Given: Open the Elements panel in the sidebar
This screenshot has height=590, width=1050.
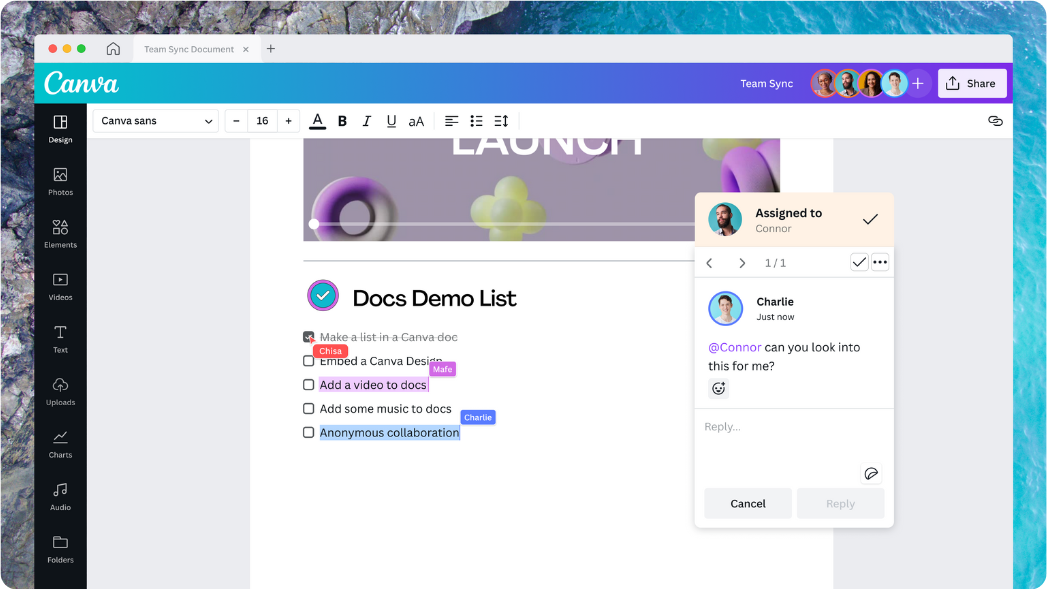Looking at the screenshot, I should [60, 232].
